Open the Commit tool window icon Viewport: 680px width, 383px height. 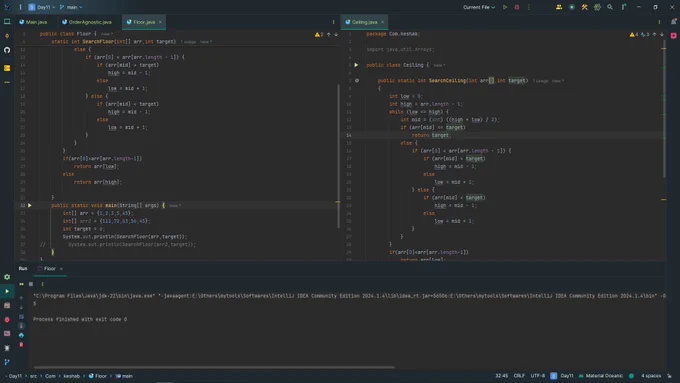coord(7,36)
